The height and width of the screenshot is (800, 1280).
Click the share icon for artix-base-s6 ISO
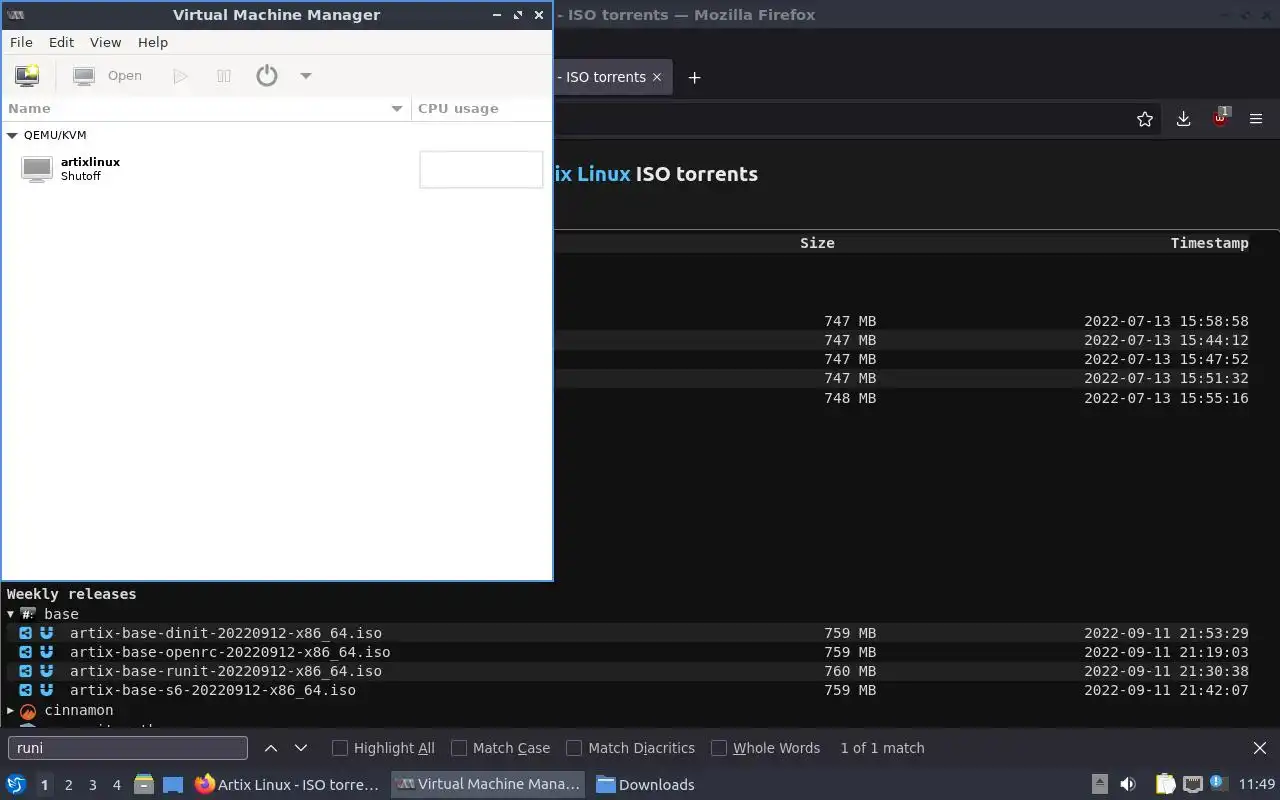(x=26, y=690)
